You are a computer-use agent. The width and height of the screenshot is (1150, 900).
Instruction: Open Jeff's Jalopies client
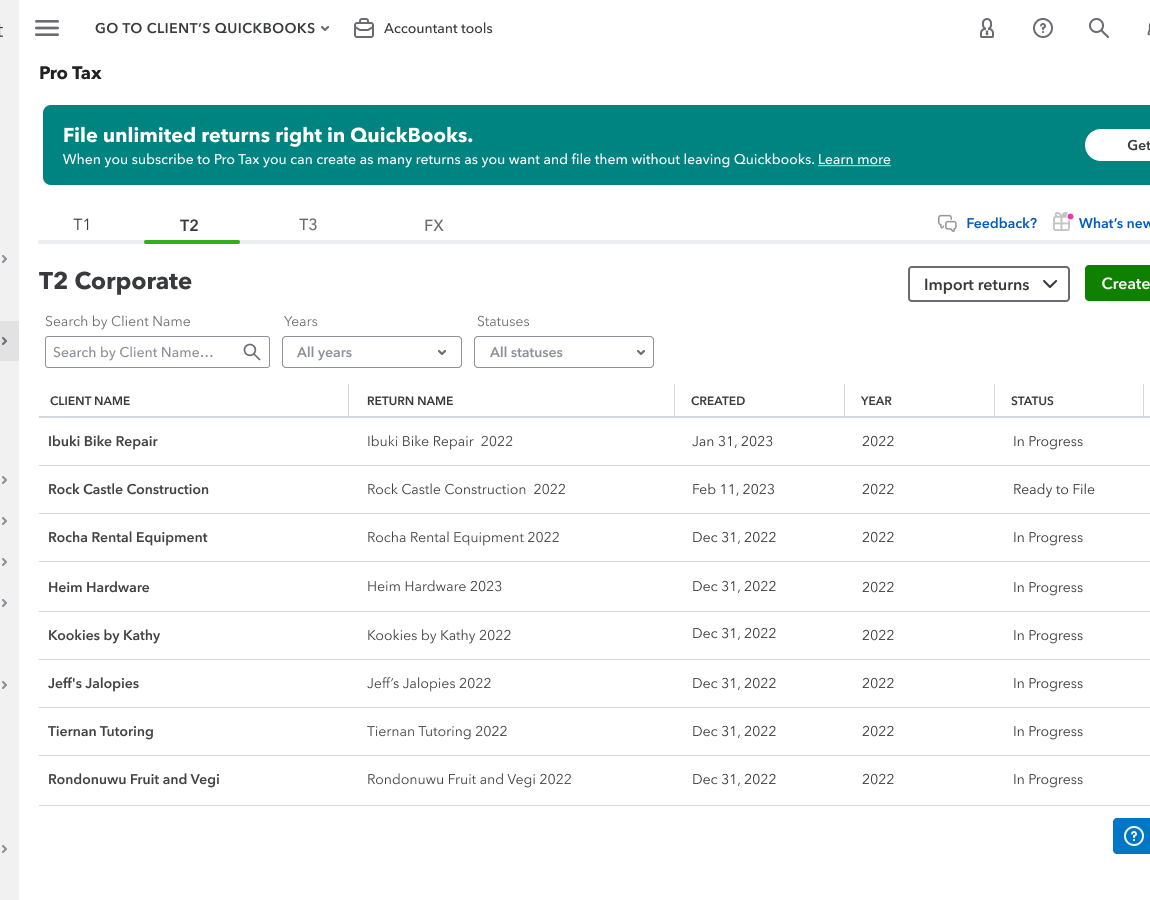coord(93,683)
